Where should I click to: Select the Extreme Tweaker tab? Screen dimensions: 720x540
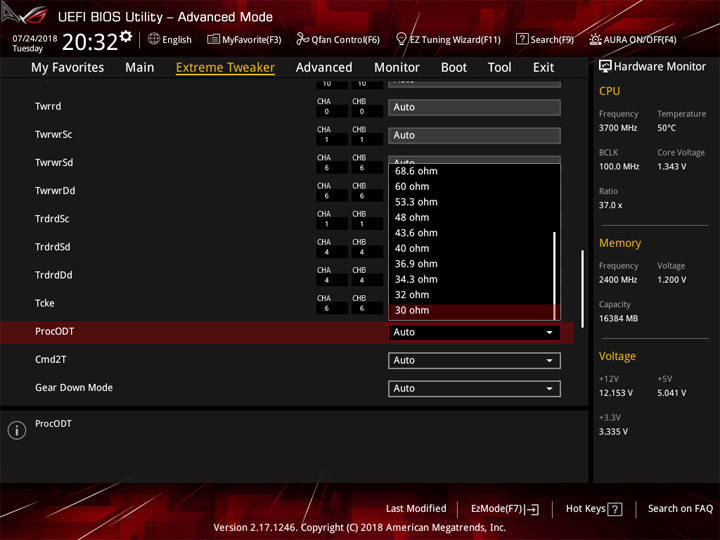tap(225, 68)
